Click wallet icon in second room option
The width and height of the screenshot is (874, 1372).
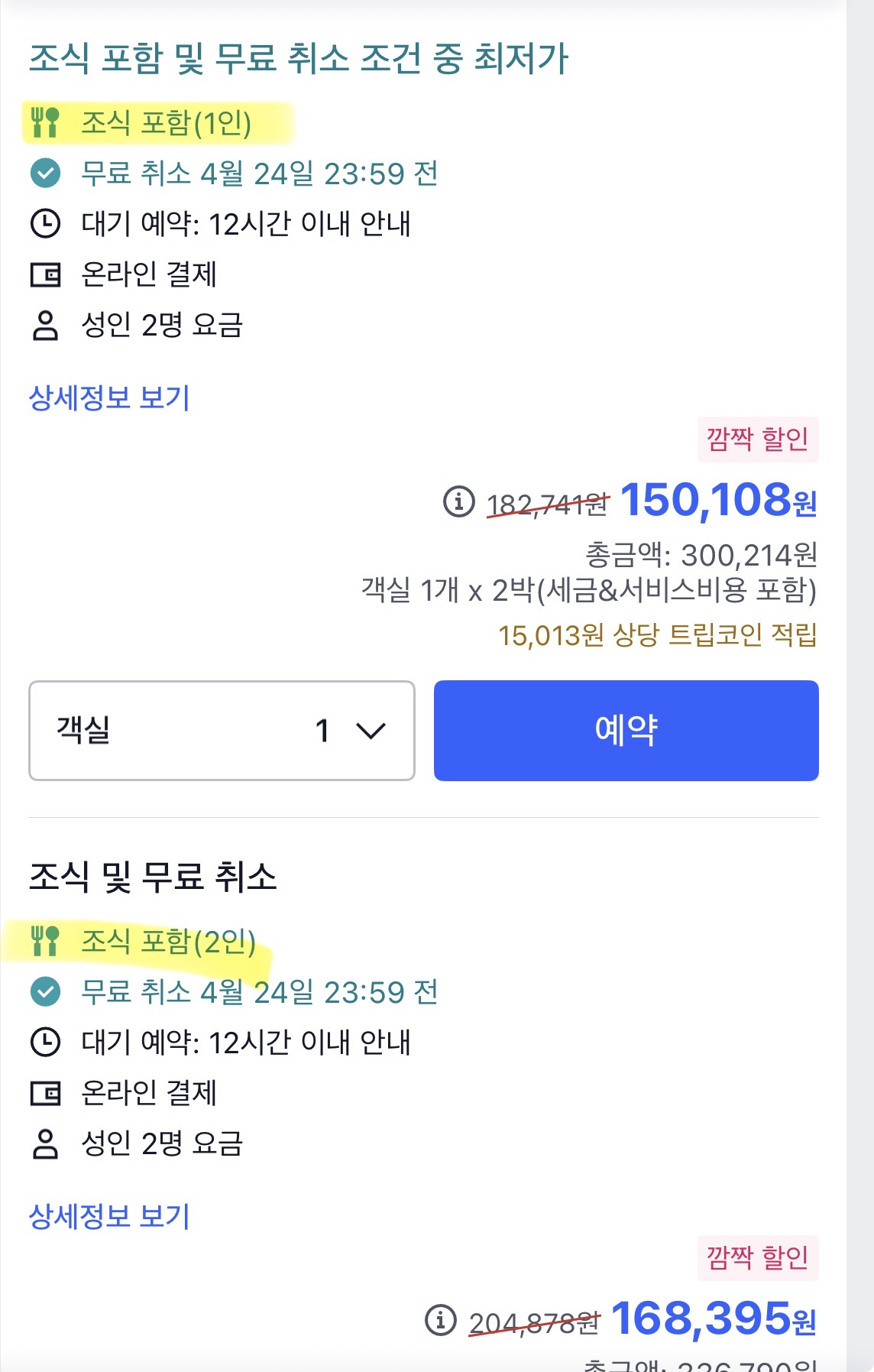[x=45, y=1093]
